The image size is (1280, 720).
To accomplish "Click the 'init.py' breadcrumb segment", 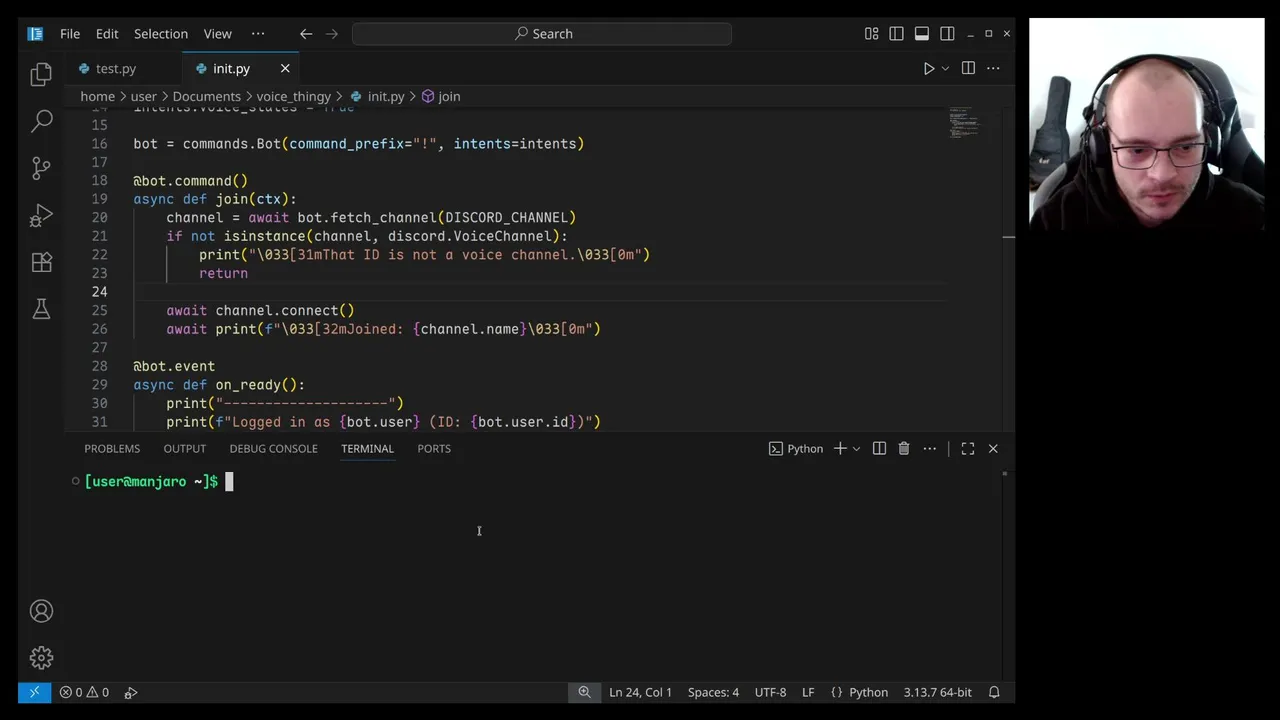I will point(385,96).
